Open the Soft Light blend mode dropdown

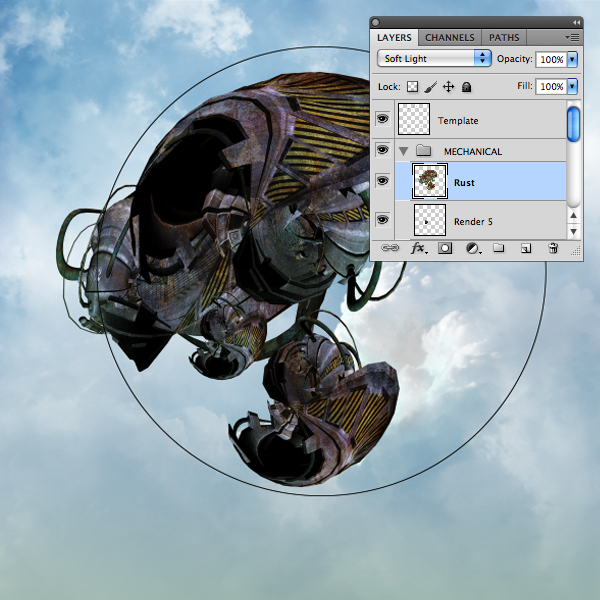coord(434,59)
